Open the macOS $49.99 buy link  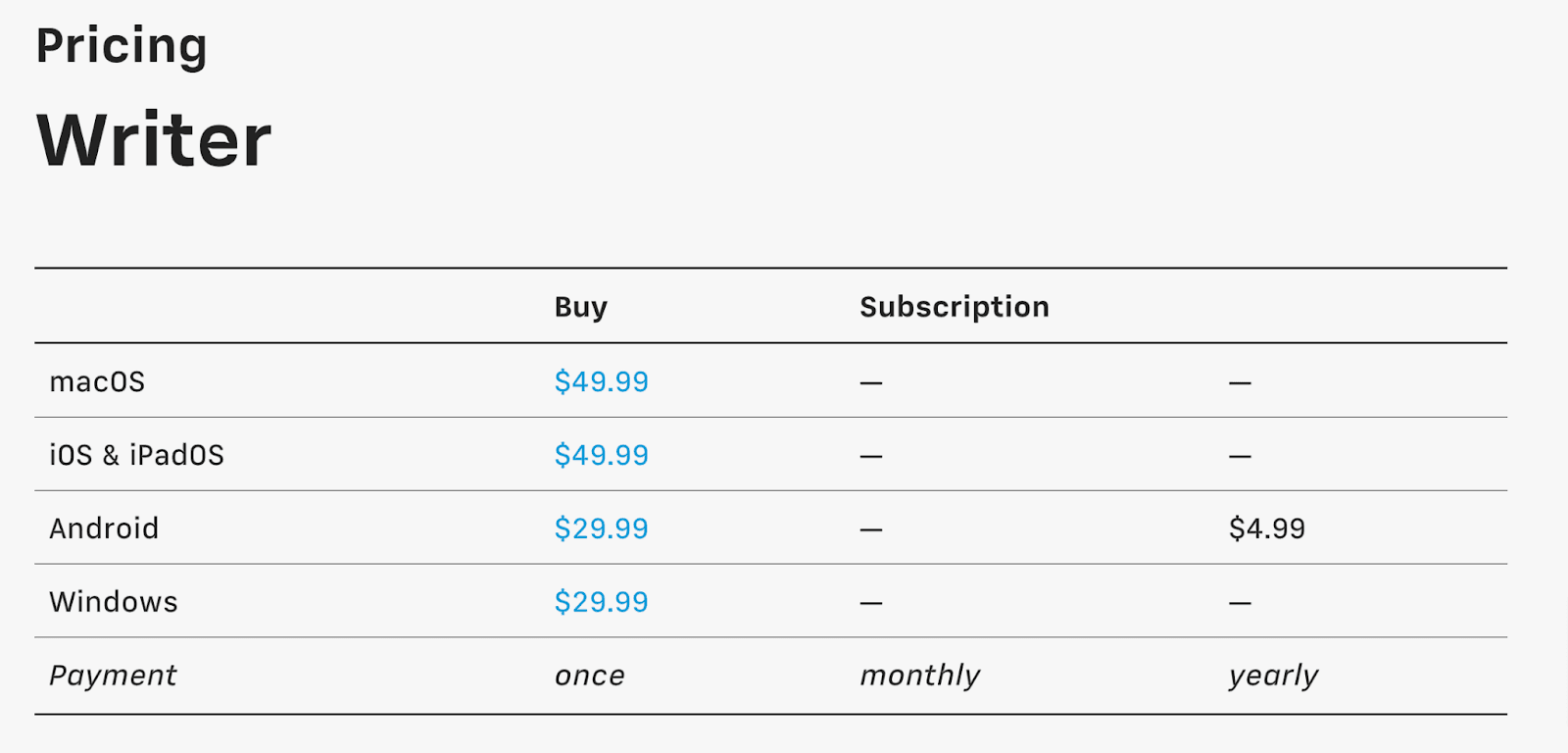(601, 381)
